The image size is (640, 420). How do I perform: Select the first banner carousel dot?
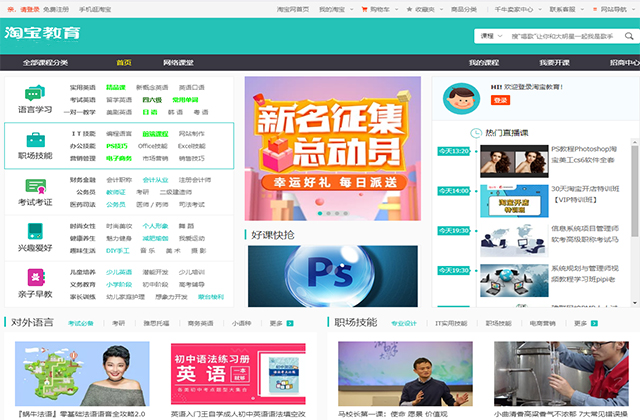320,213
